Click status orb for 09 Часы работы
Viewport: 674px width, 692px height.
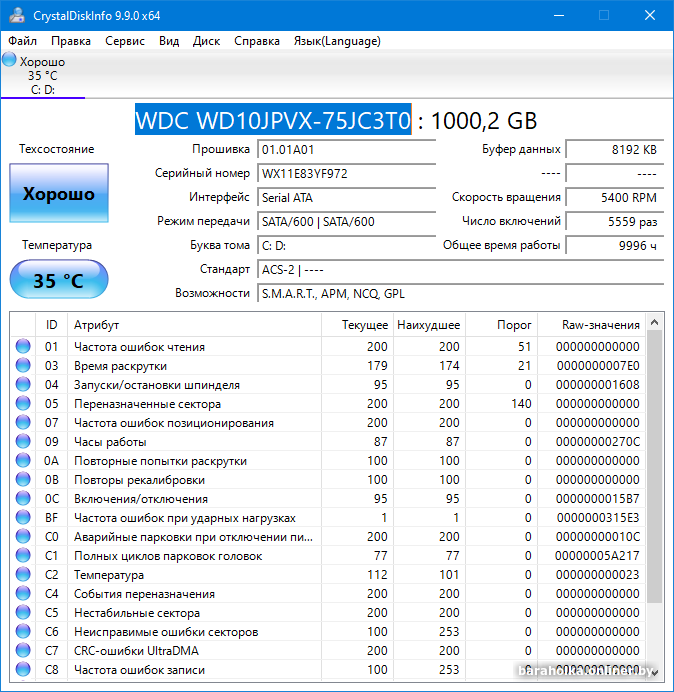tap(23, 441)
